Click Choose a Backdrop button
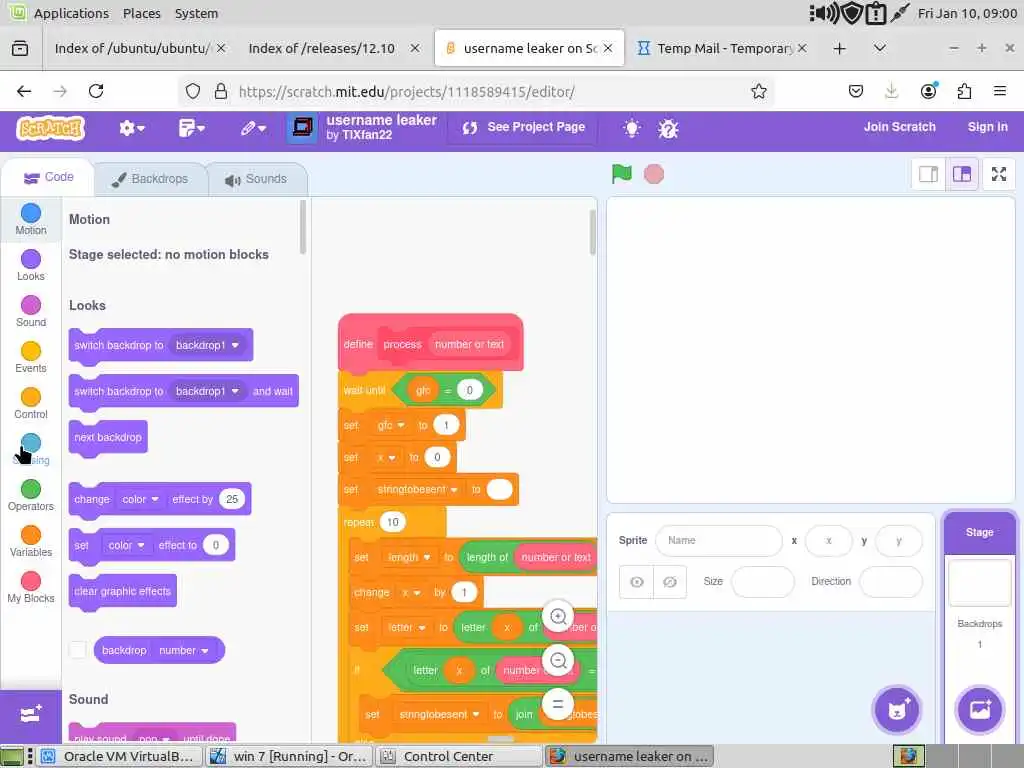1024x768 pixels. 979,709
